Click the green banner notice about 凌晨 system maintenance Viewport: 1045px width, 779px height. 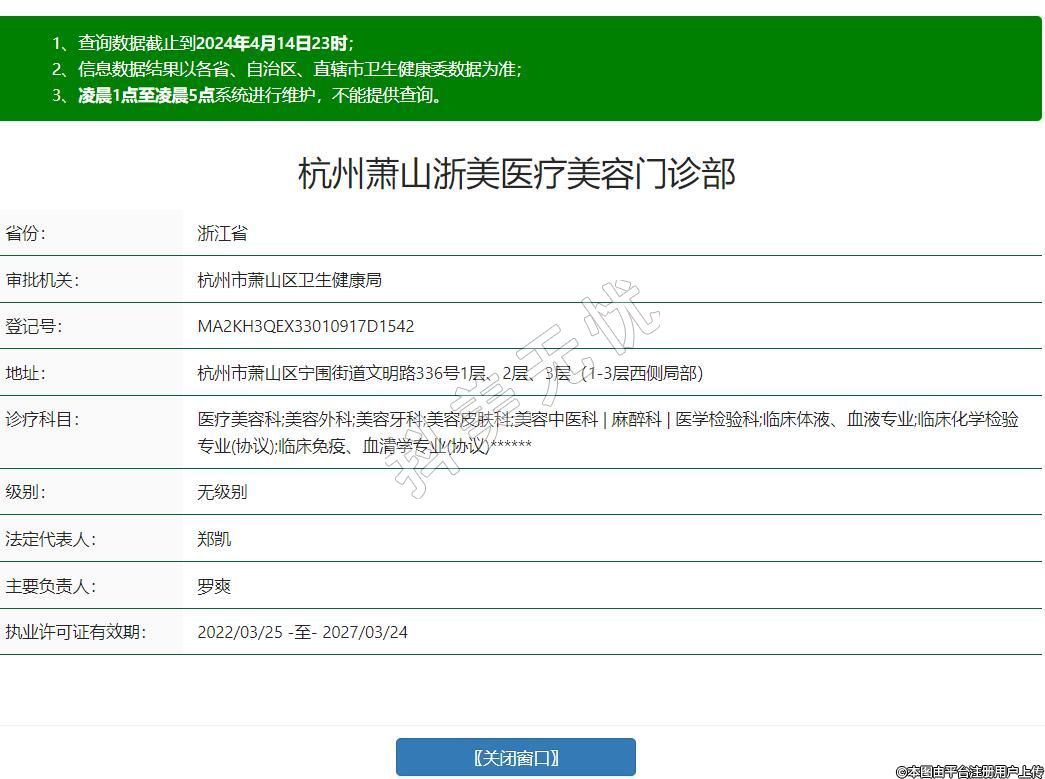coord(260,96)
